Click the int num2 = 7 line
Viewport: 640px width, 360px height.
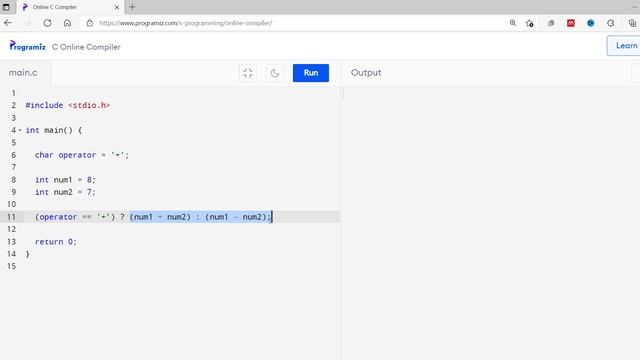[x=65, y=192]
